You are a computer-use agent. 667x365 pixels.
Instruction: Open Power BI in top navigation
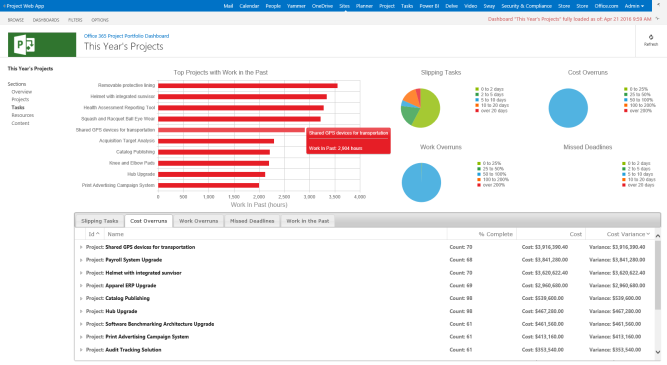[x=429, y=6]
